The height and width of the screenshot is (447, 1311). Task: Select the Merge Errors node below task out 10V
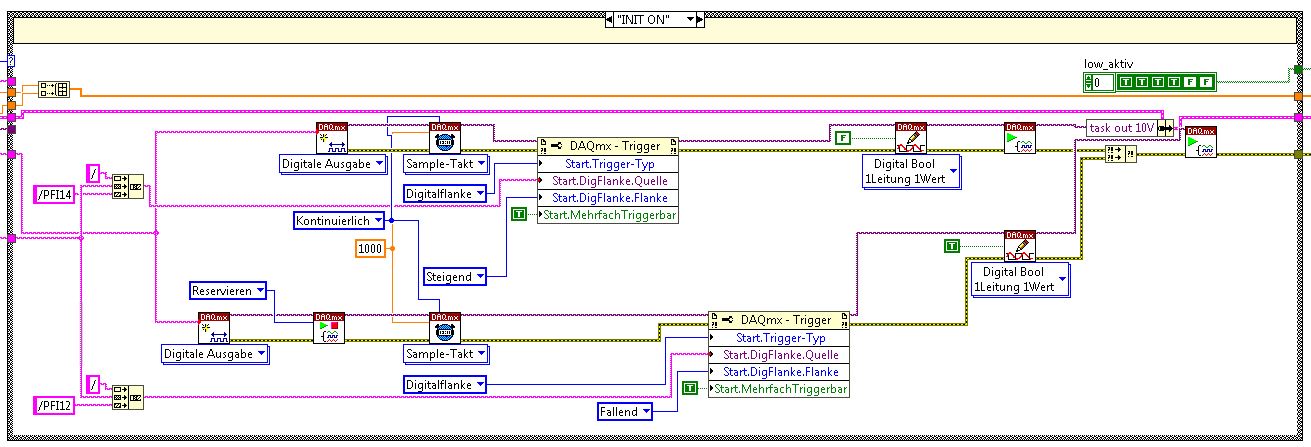[1122, 153]
